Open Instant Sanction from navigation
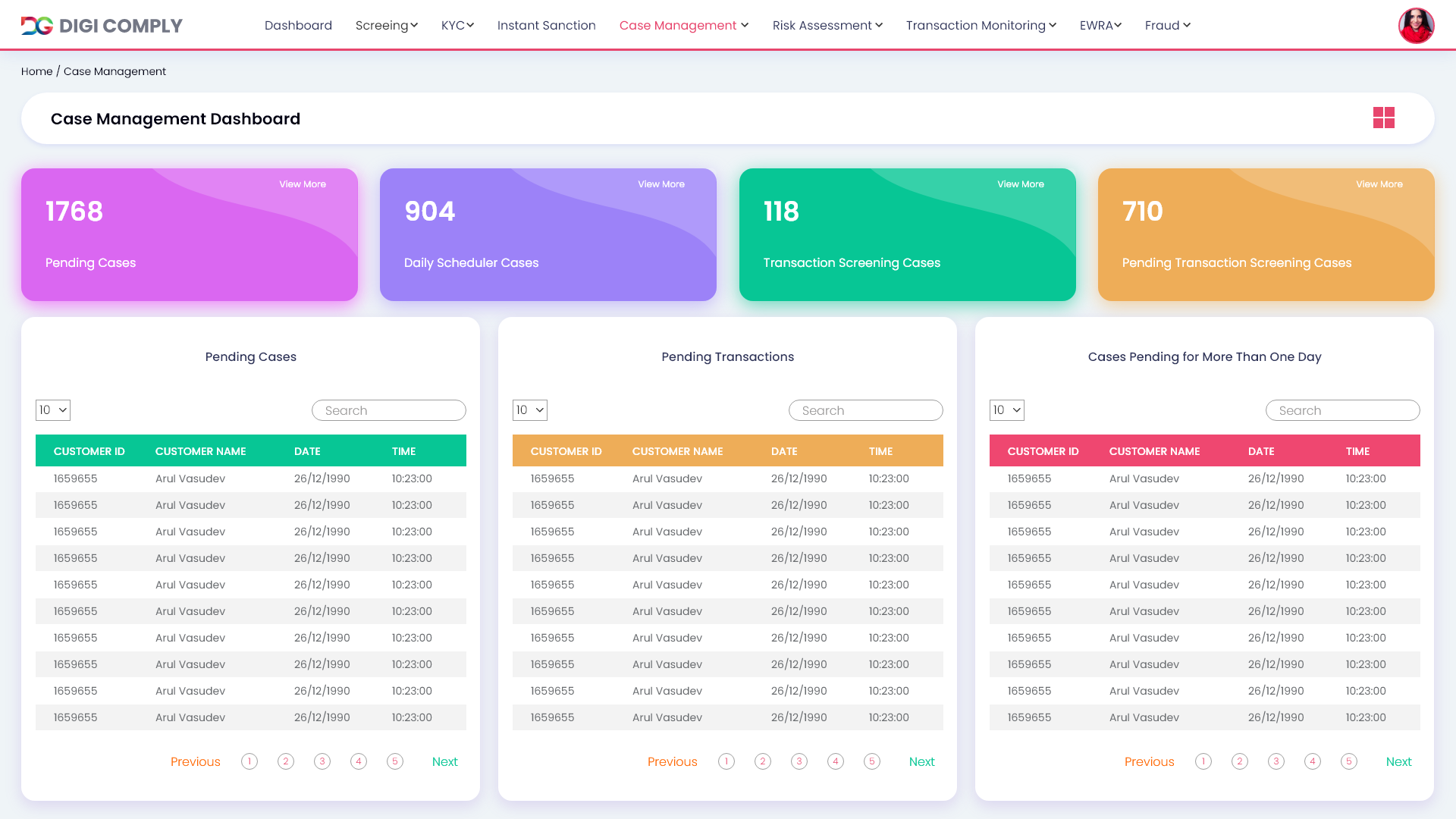The height and width of the screenshot is (819, 1456). pyautogui.click(x=546, y=26)
